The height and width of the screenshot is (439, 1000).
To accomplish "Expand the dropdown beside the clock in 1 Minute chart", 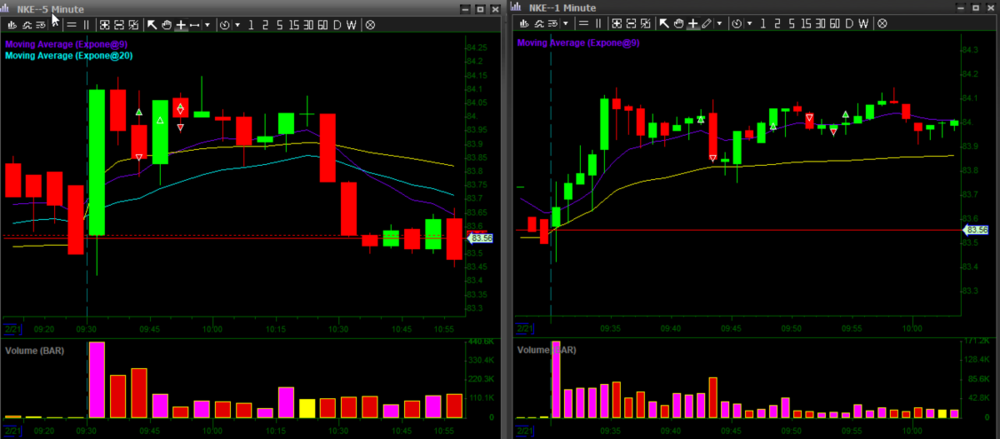I will click(x=749, y=24).
